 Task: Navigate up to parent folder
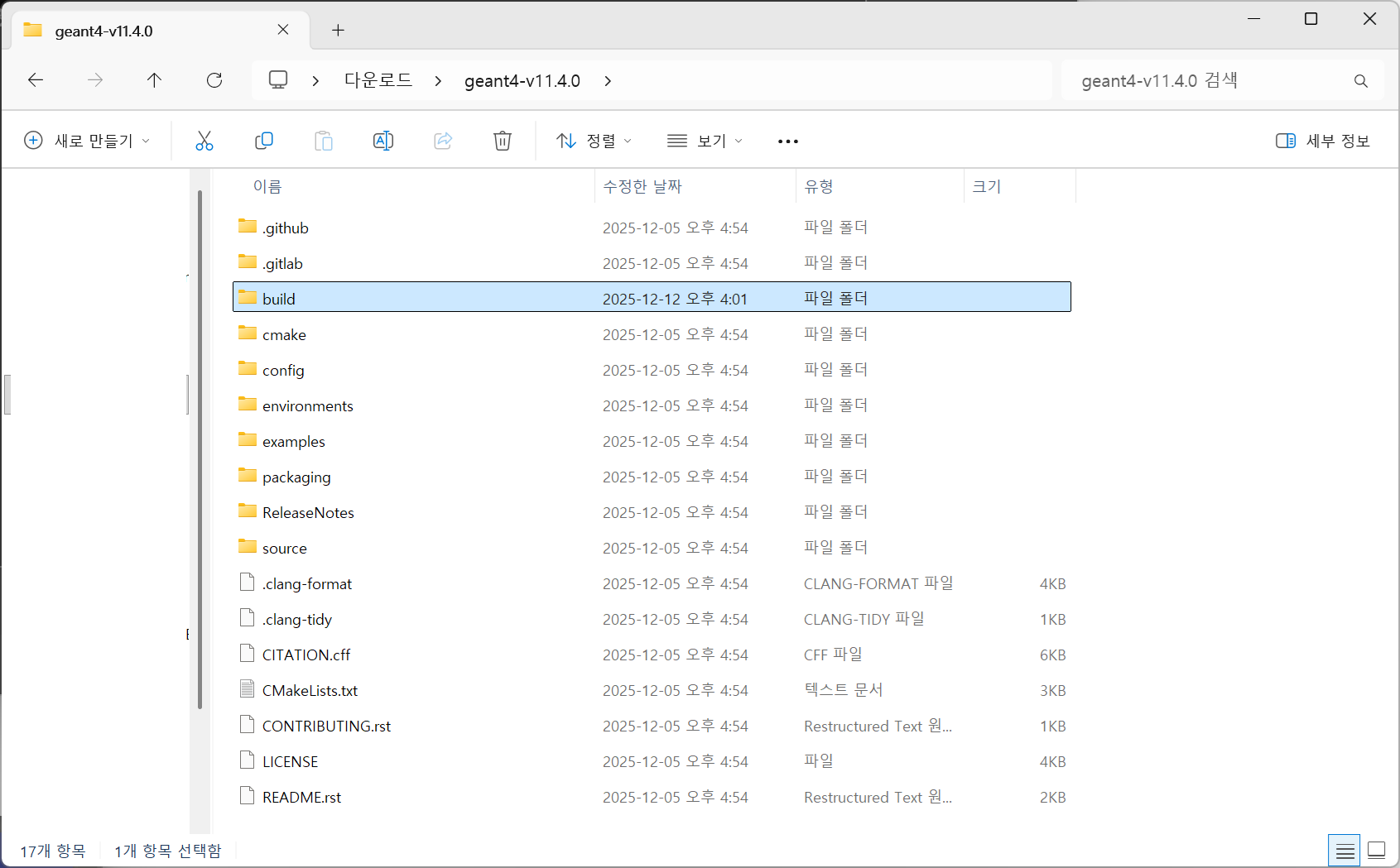tap(154, 79)
